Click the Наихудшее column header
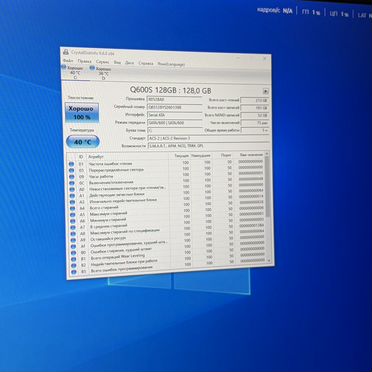Viewport: 372px width, 372px height. 201,156
